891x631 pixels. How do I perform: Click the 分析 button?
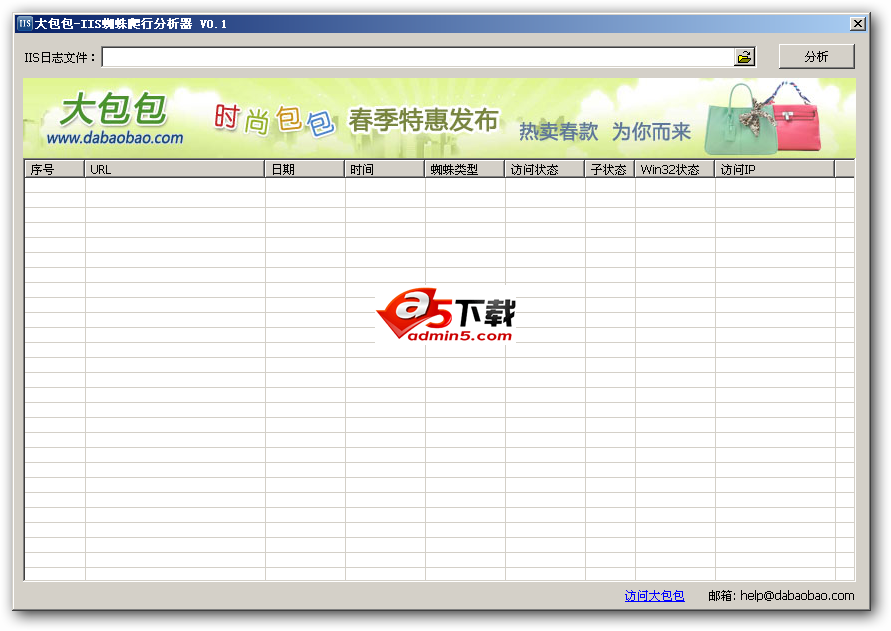(x=817, y=56)
